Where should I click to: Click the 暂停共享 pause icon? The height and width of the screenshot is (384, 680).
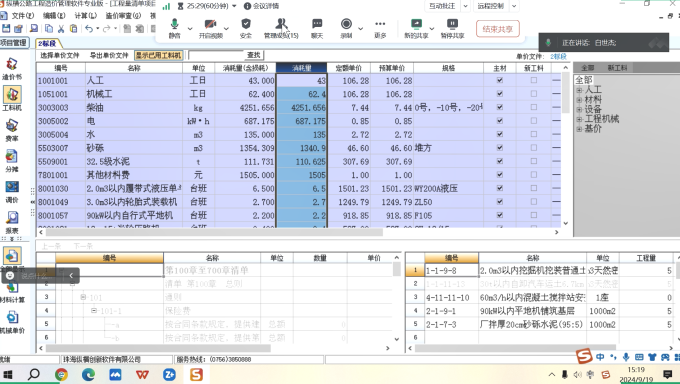[452, 28]
